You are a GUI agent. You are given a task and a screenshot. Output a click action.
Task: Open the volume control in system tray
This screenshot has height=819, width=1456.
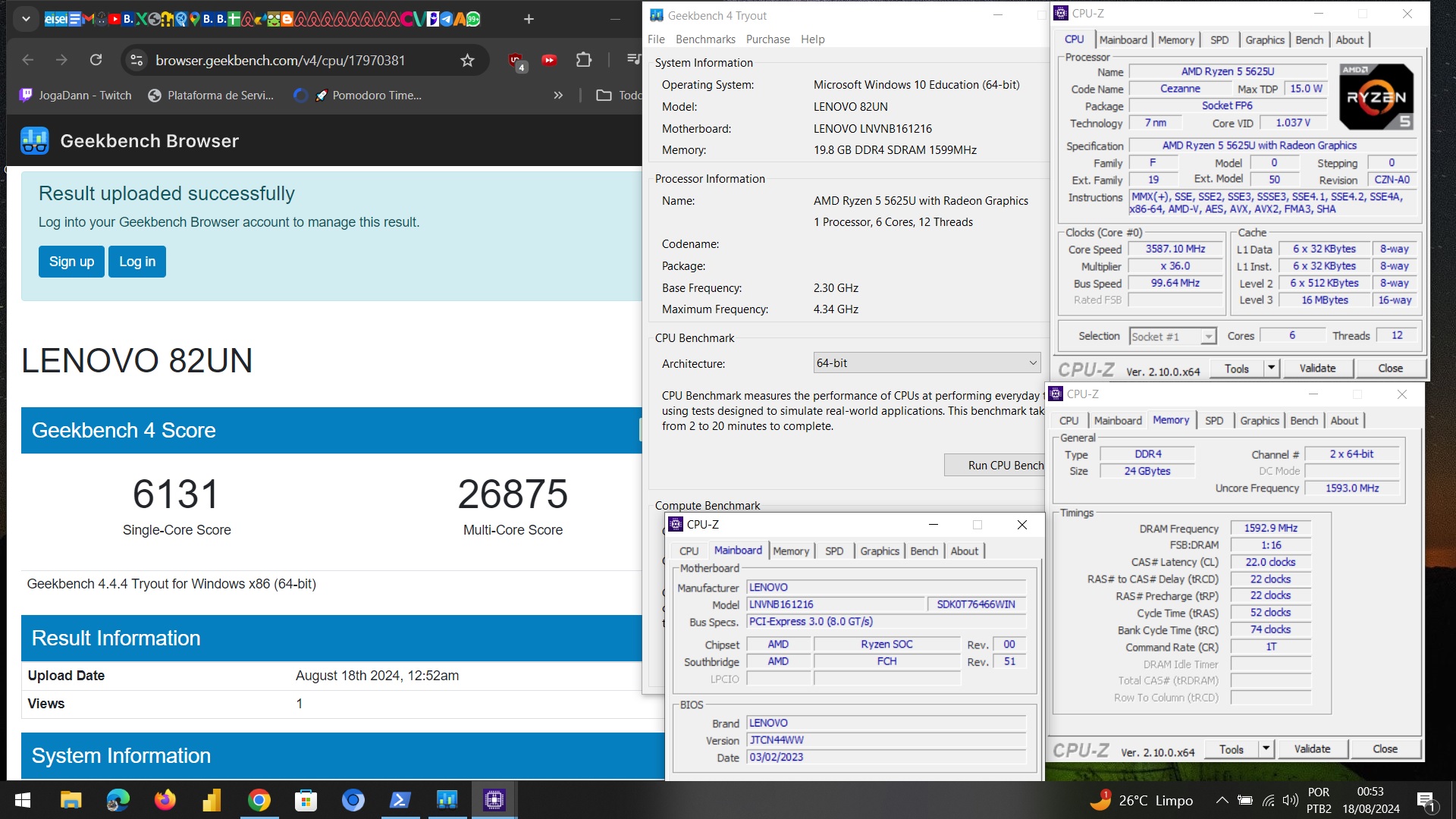pyautogui.click(x=1290, y=800)
